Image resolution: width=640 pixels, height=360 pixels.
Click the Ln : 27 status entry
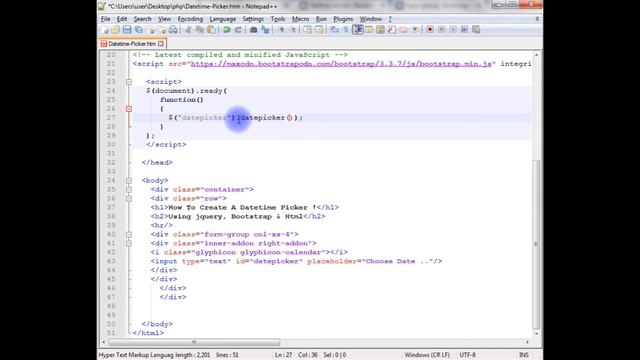[283, 355]
